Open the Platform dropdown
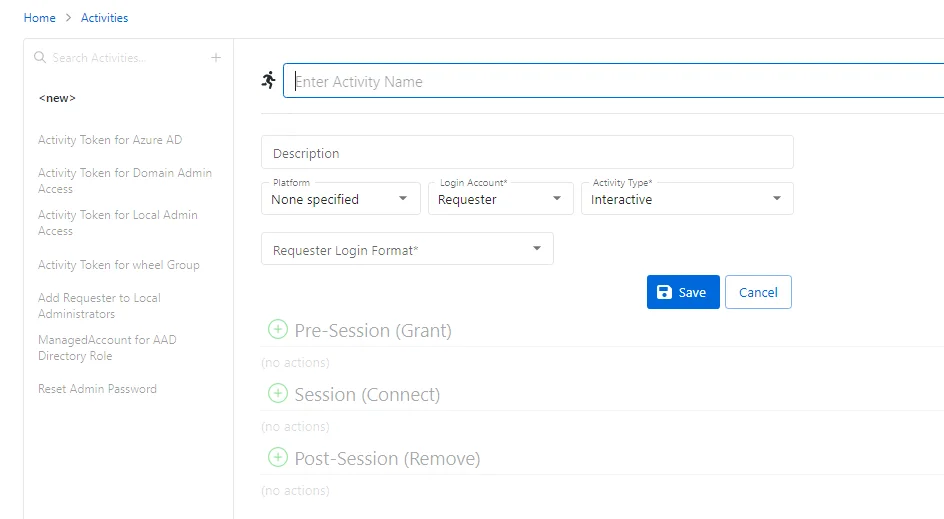The height and width of the screenshot is (519, 944). coord(341,199)
